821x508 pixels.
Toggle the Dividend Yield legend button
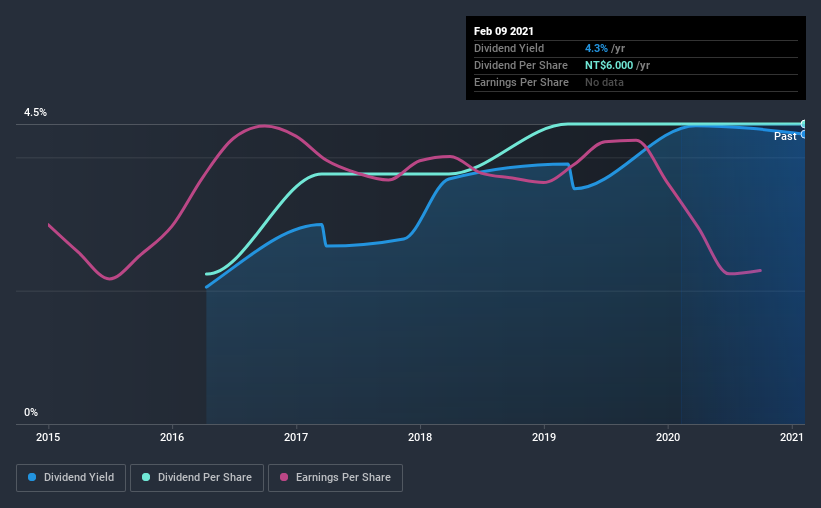pyautogui.click(x=71, y=478)
